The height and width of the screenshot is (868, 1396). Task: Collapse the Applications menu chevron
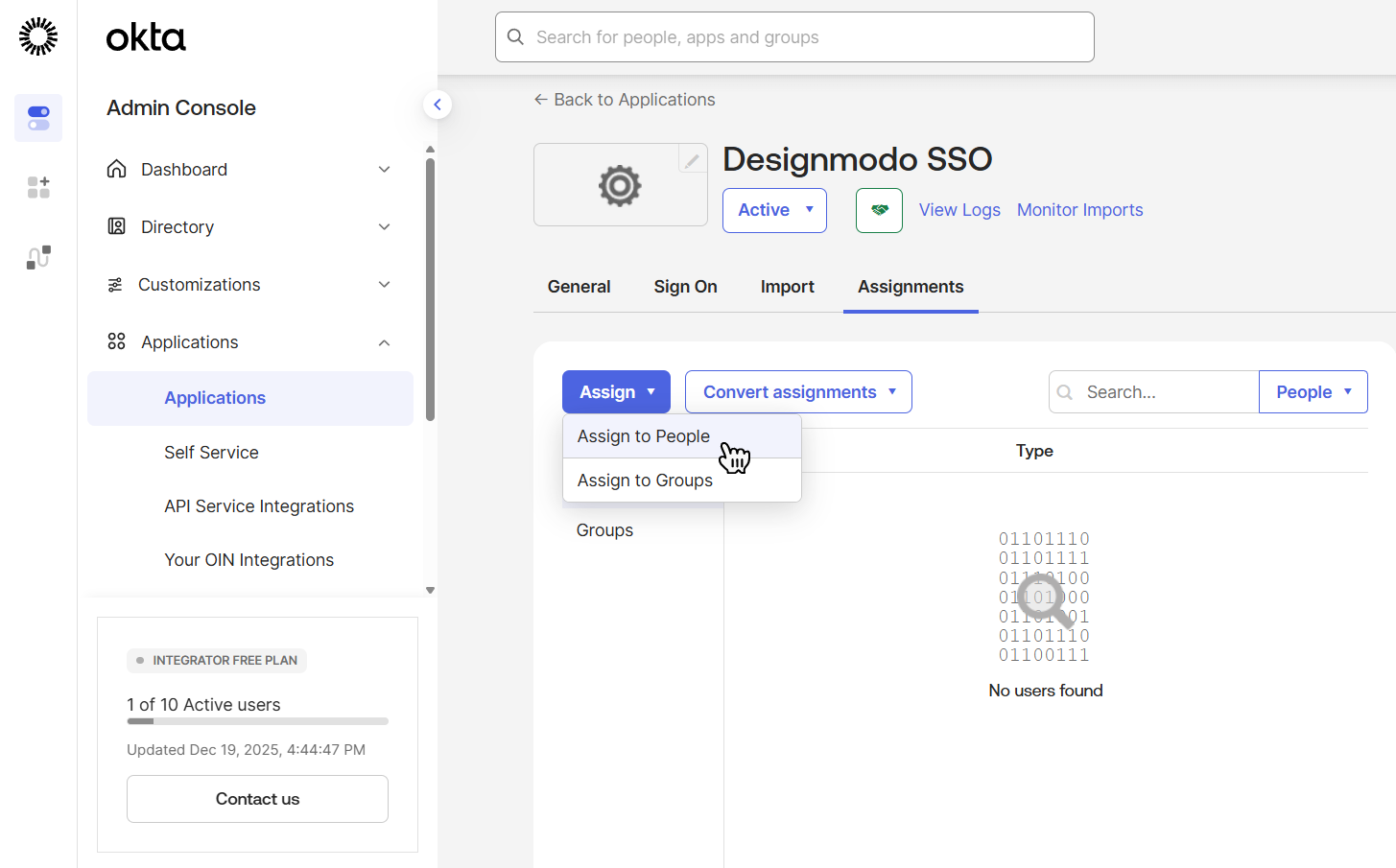click(384, 342)
